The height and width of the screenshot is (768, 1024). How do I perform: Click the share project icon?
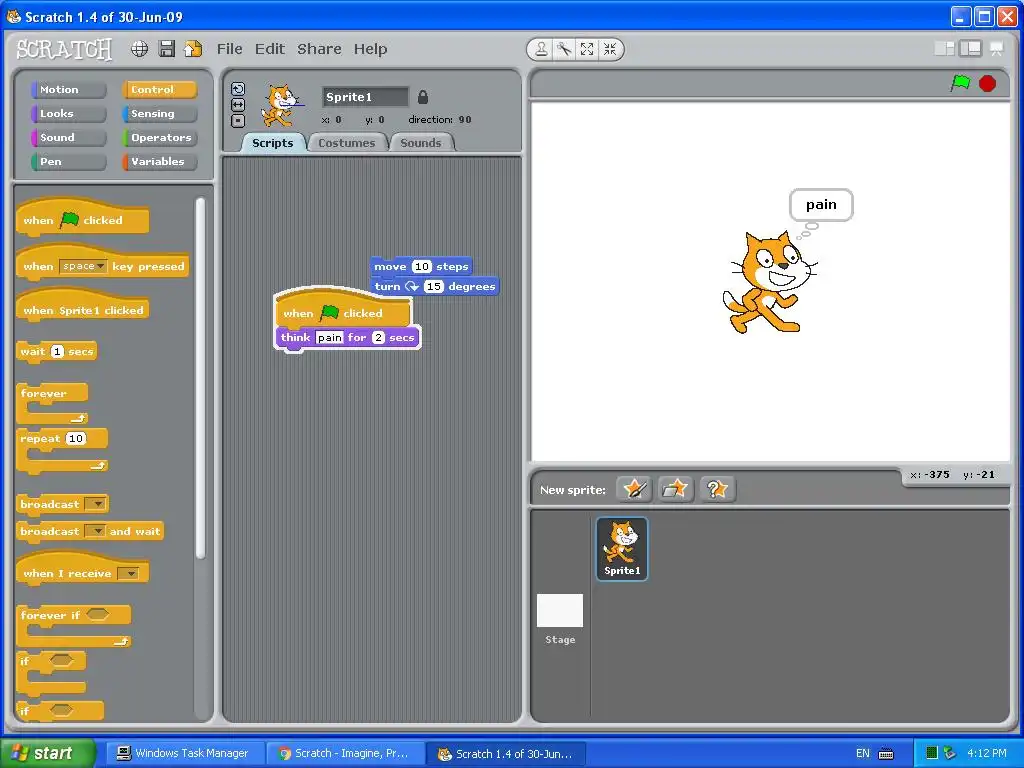point(193,49)
